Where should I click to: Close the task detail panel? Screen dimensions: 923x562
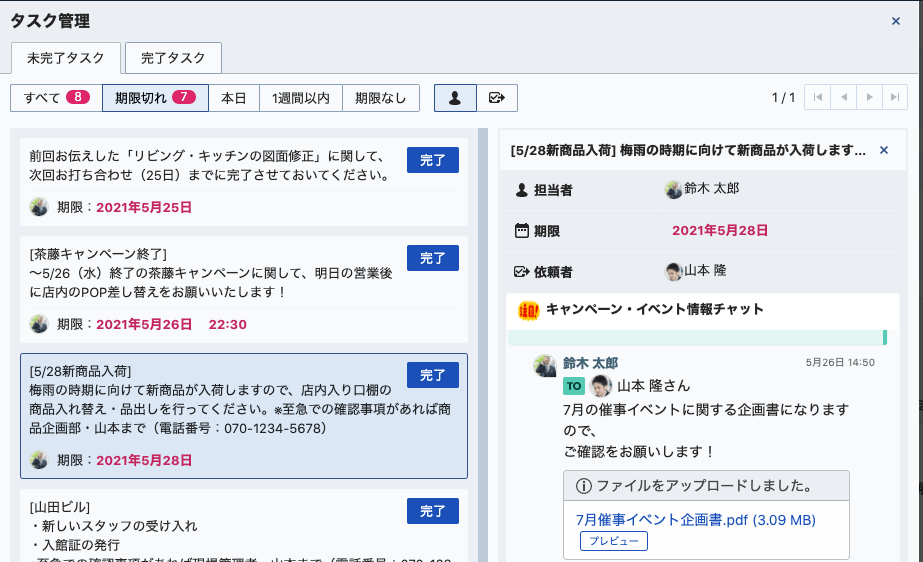883,150
